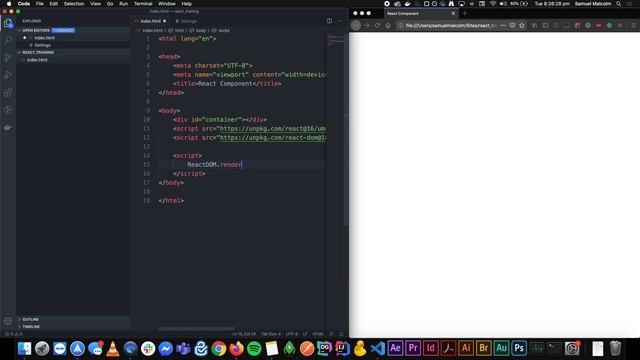Open Google Chrome from the dock
This screenshot has height=360, width=640.
[x=219, y=348]
